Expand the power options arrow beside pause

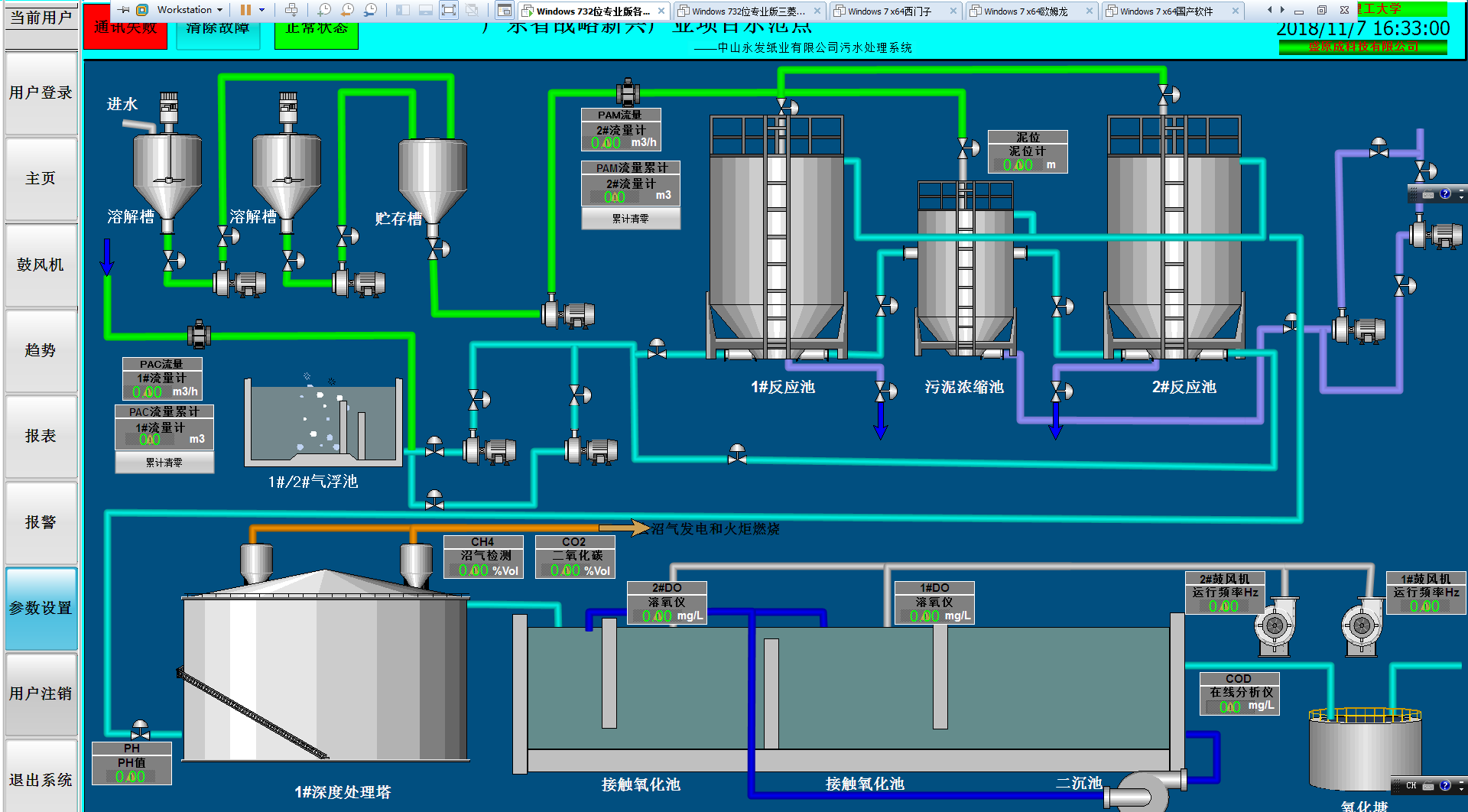[x=261, y=10]
